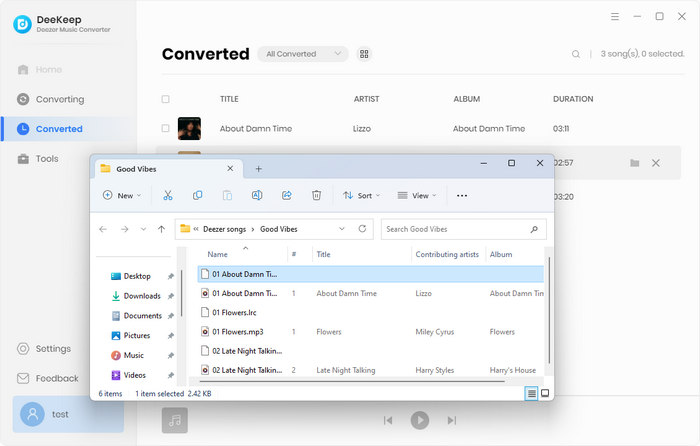Open the Sort dropdown in Explorer
The height and width of the screenshot is (446, 700).
(x=361, y=196)
